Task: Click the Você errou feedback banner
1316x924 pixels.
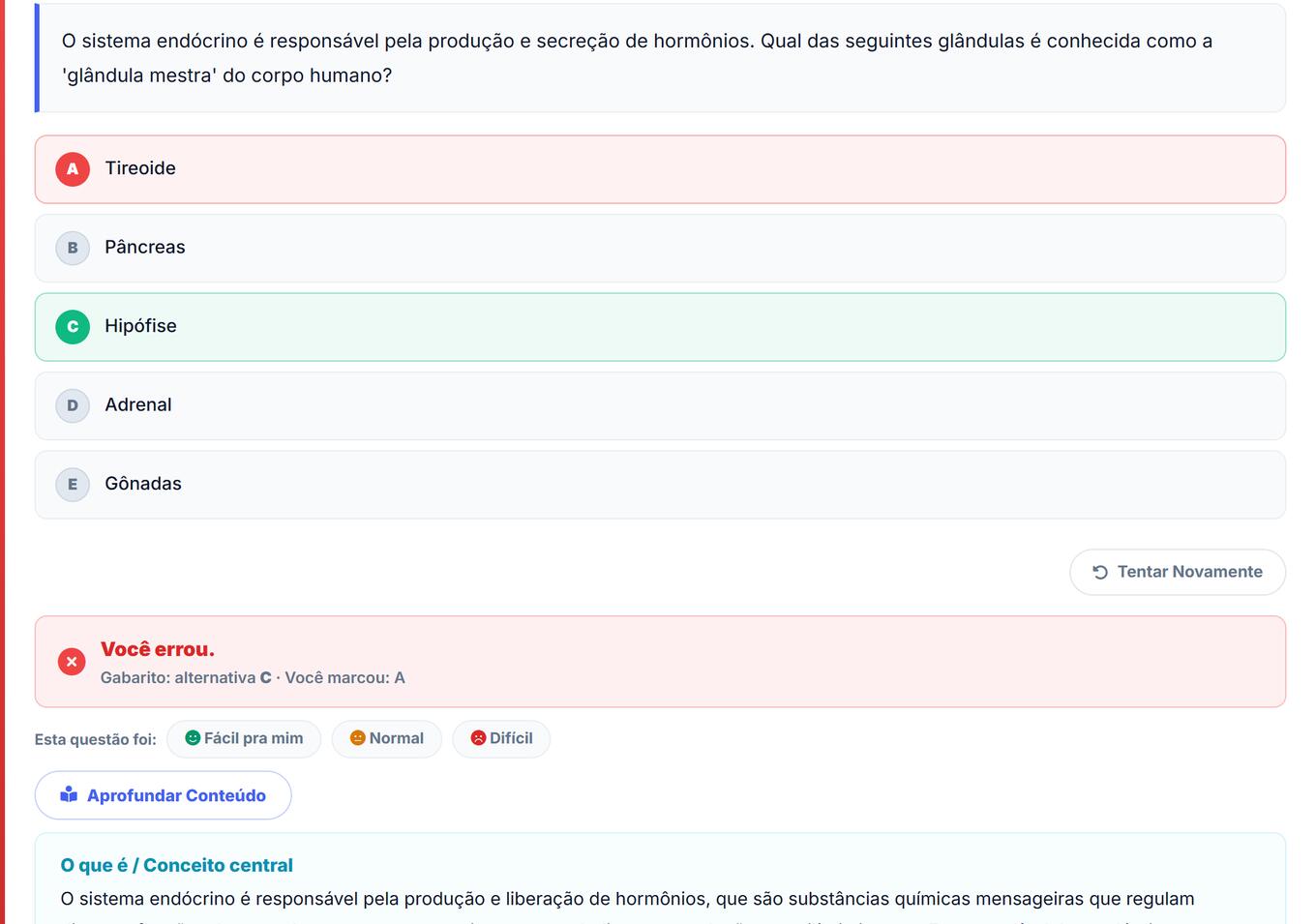Action: click(x=660, y=662)
